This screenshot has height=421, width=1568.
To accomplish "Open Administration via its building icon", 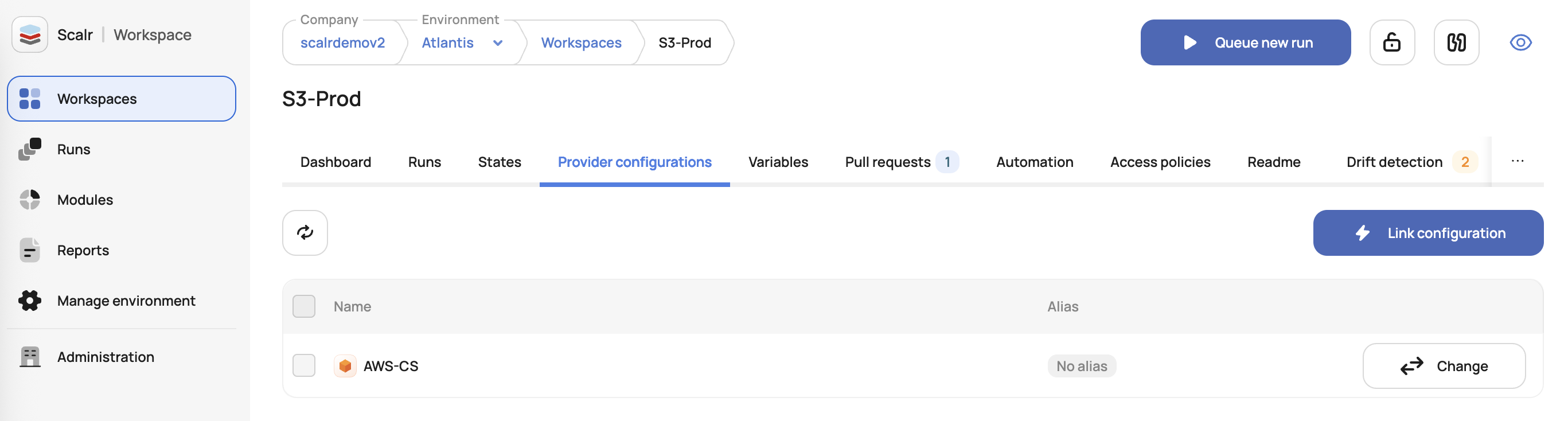I will tap(30, 357).
